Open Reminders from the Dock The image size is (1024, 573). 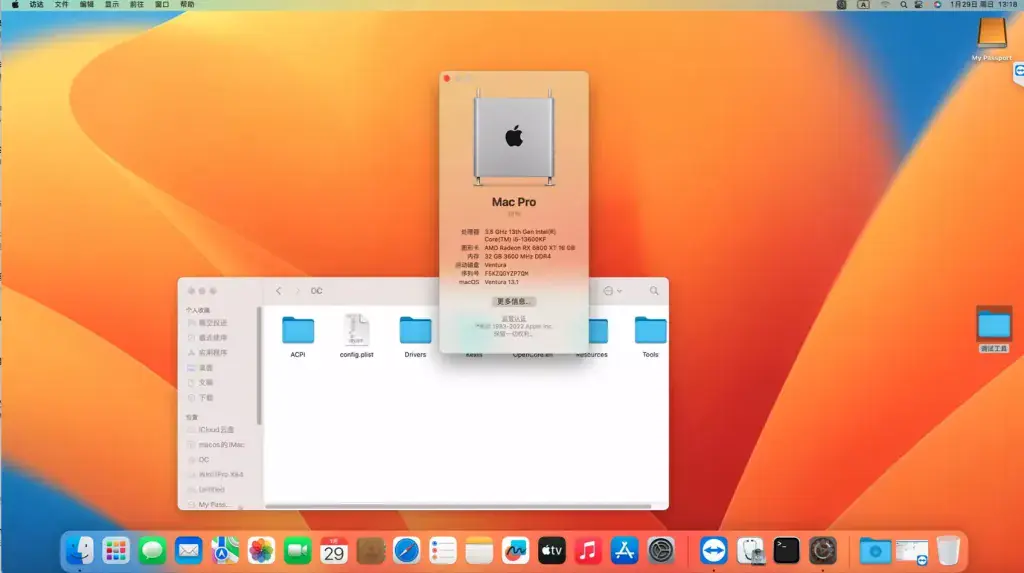coord(443,550)
